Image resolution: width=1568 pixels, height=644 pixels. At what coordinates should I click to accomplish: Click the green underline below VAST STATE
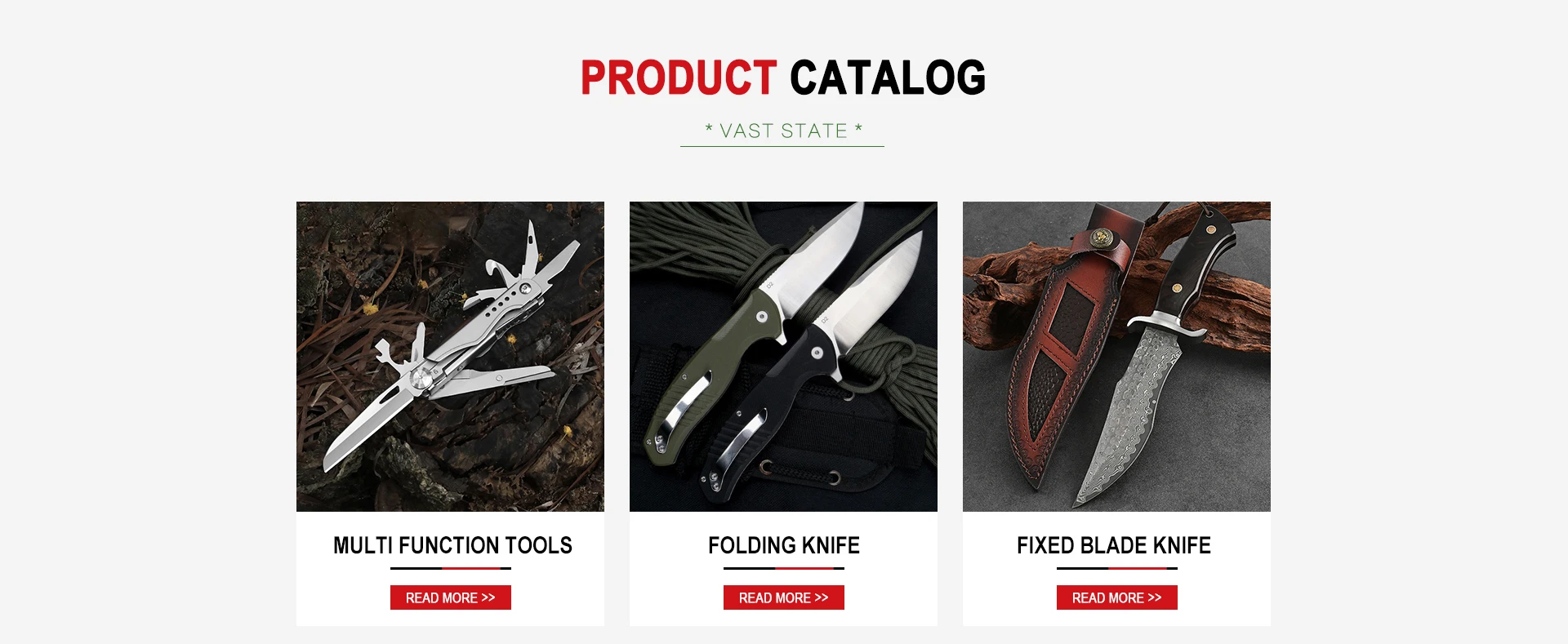coord(782,146)
